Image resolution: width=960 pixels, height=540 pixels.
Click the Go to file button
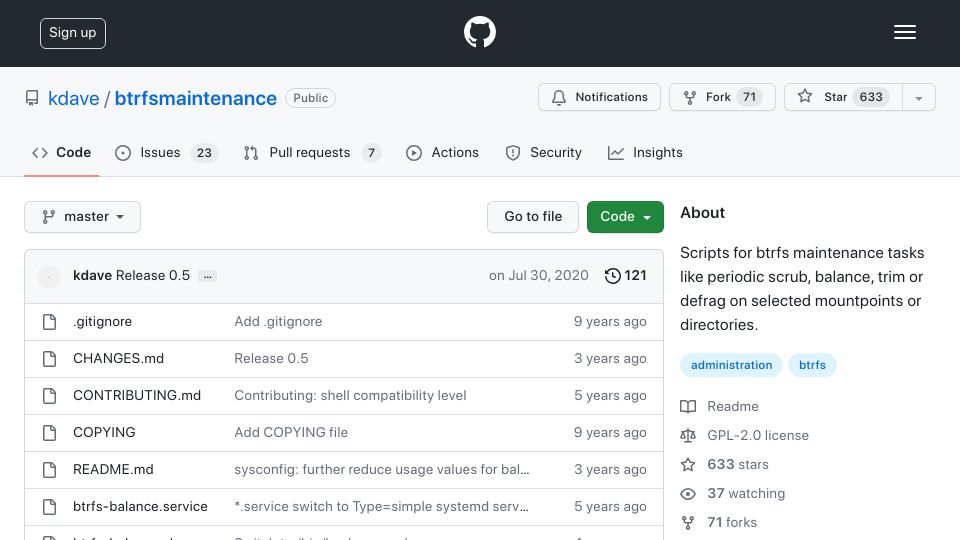tap(533, 217)
